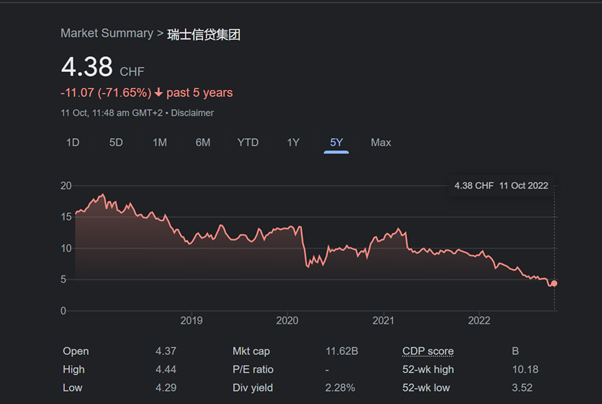This screenshot has height=404, width=602.
Task: Click the Low value 4.29
Action: (x=166, y=388)
